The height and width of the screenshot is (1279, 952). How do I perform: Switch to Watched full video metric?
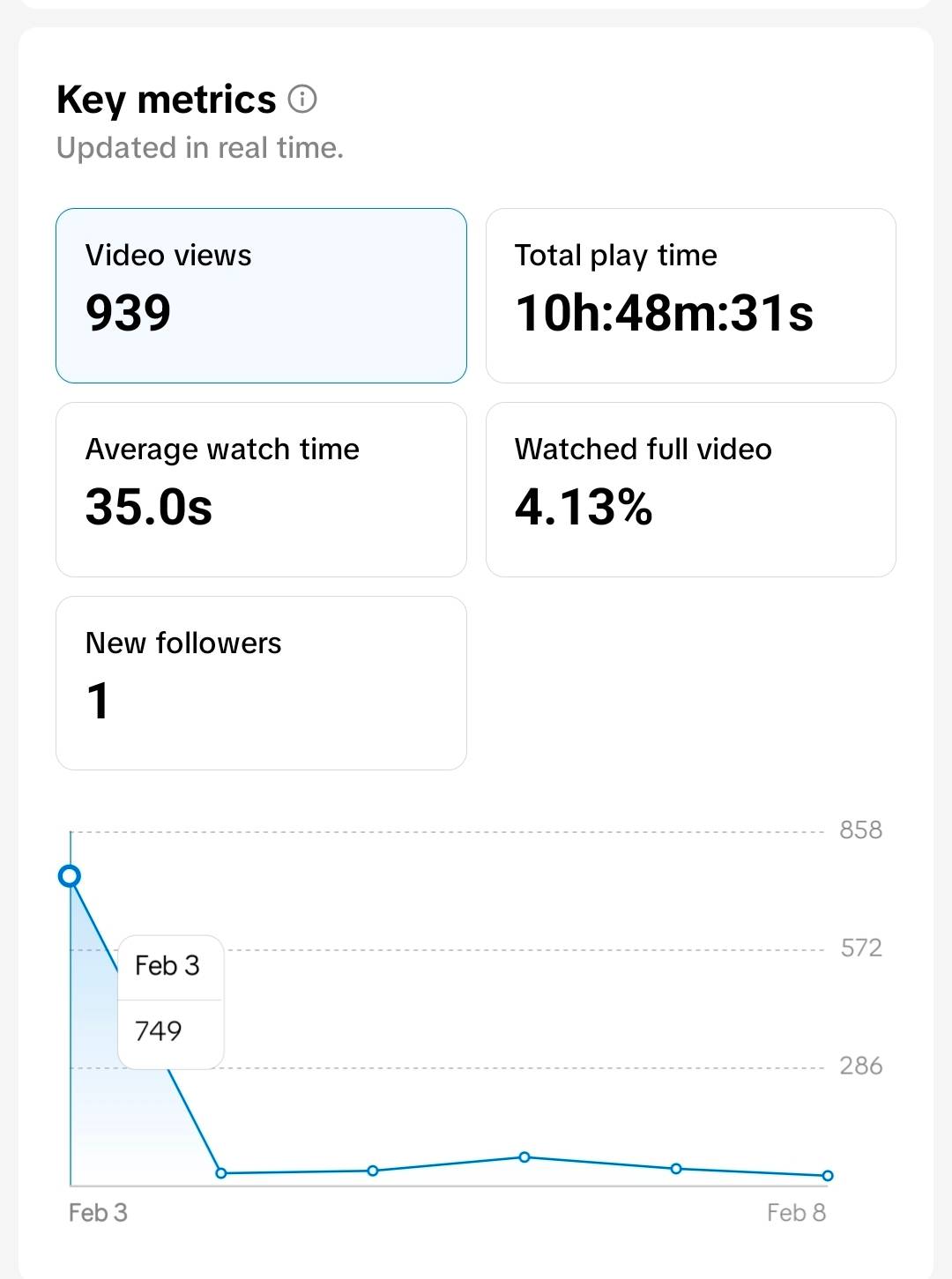point(690,489)
